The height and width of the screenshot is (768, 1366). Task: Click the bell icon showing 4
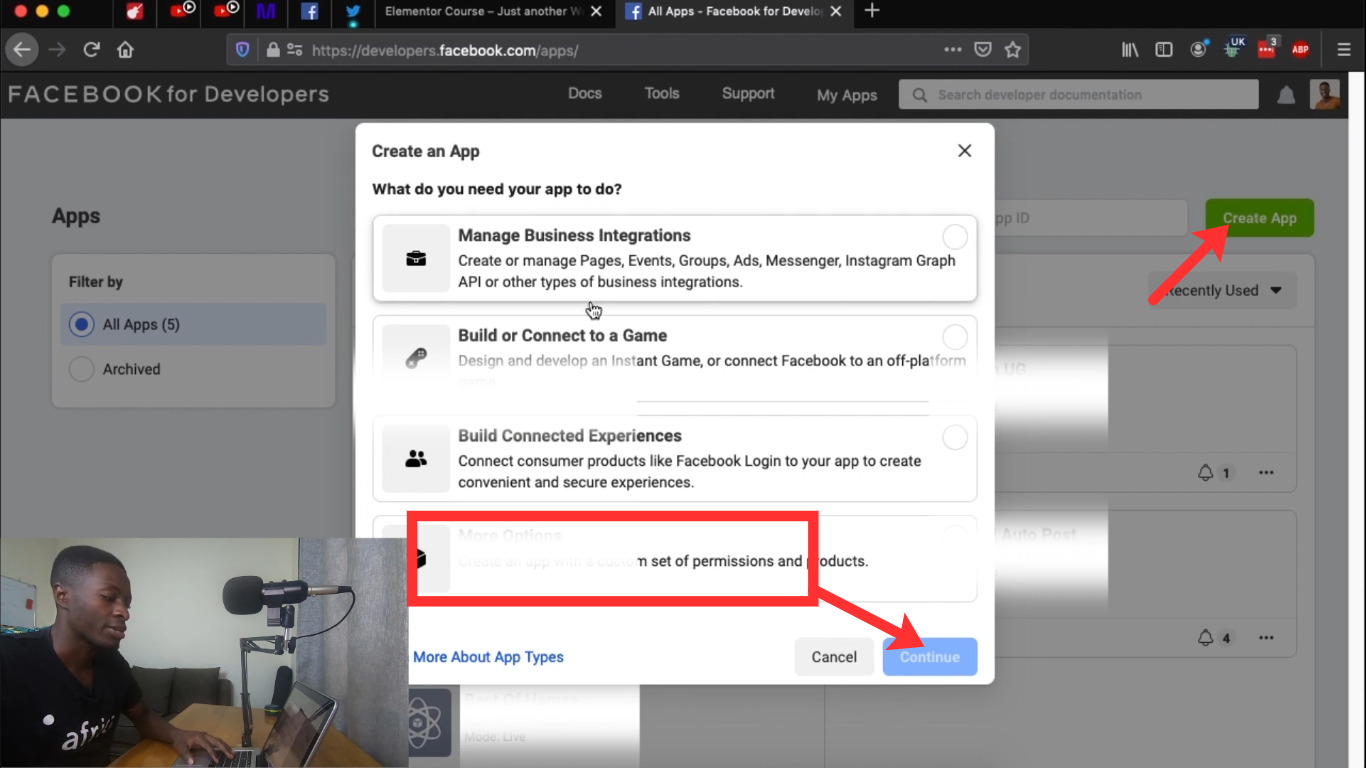click(1205, 637)
